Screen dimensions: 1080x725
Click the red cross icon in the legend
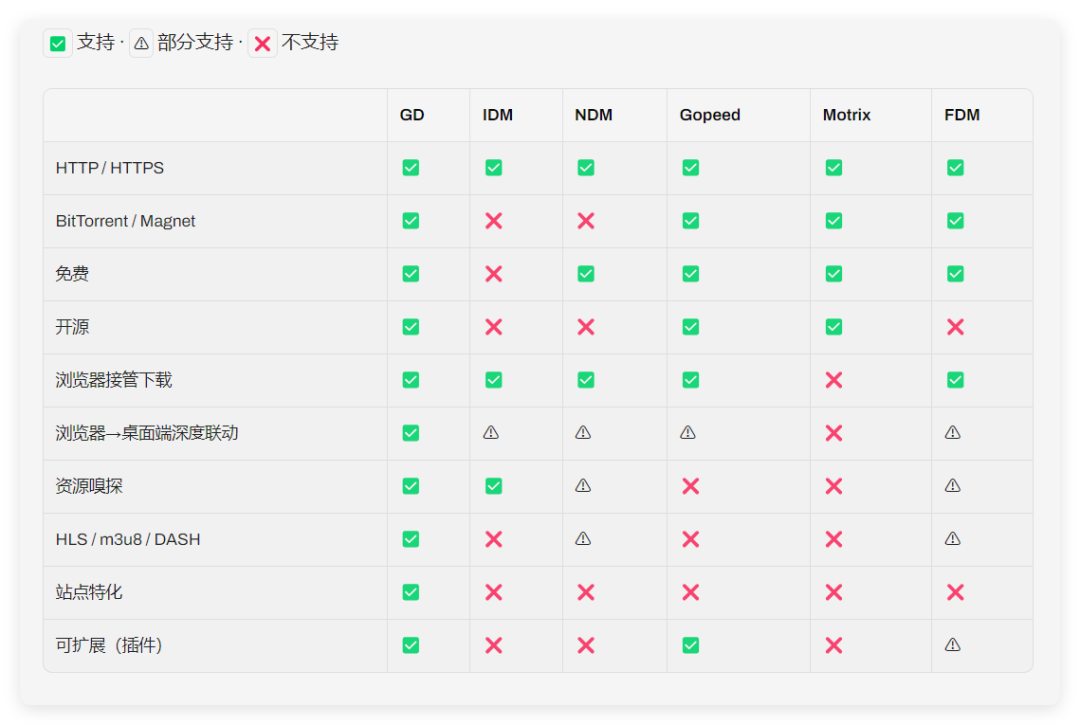click(262, 44)
